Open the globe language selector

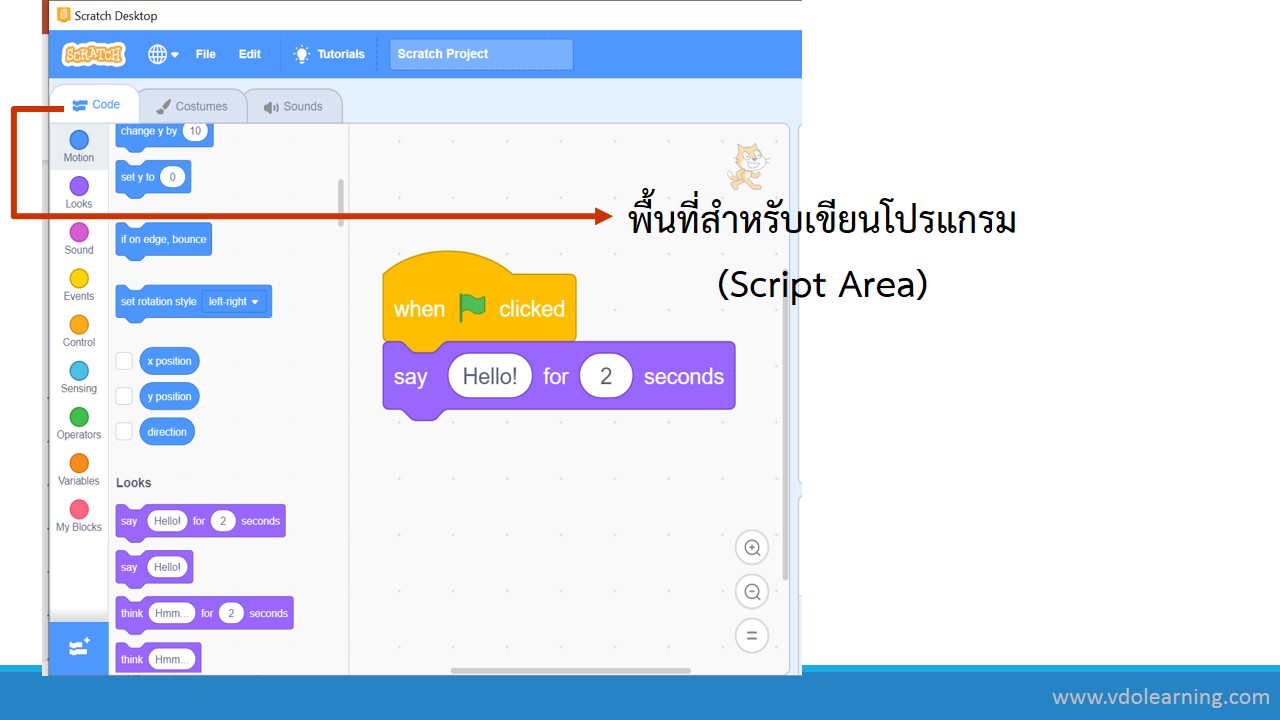162,54
